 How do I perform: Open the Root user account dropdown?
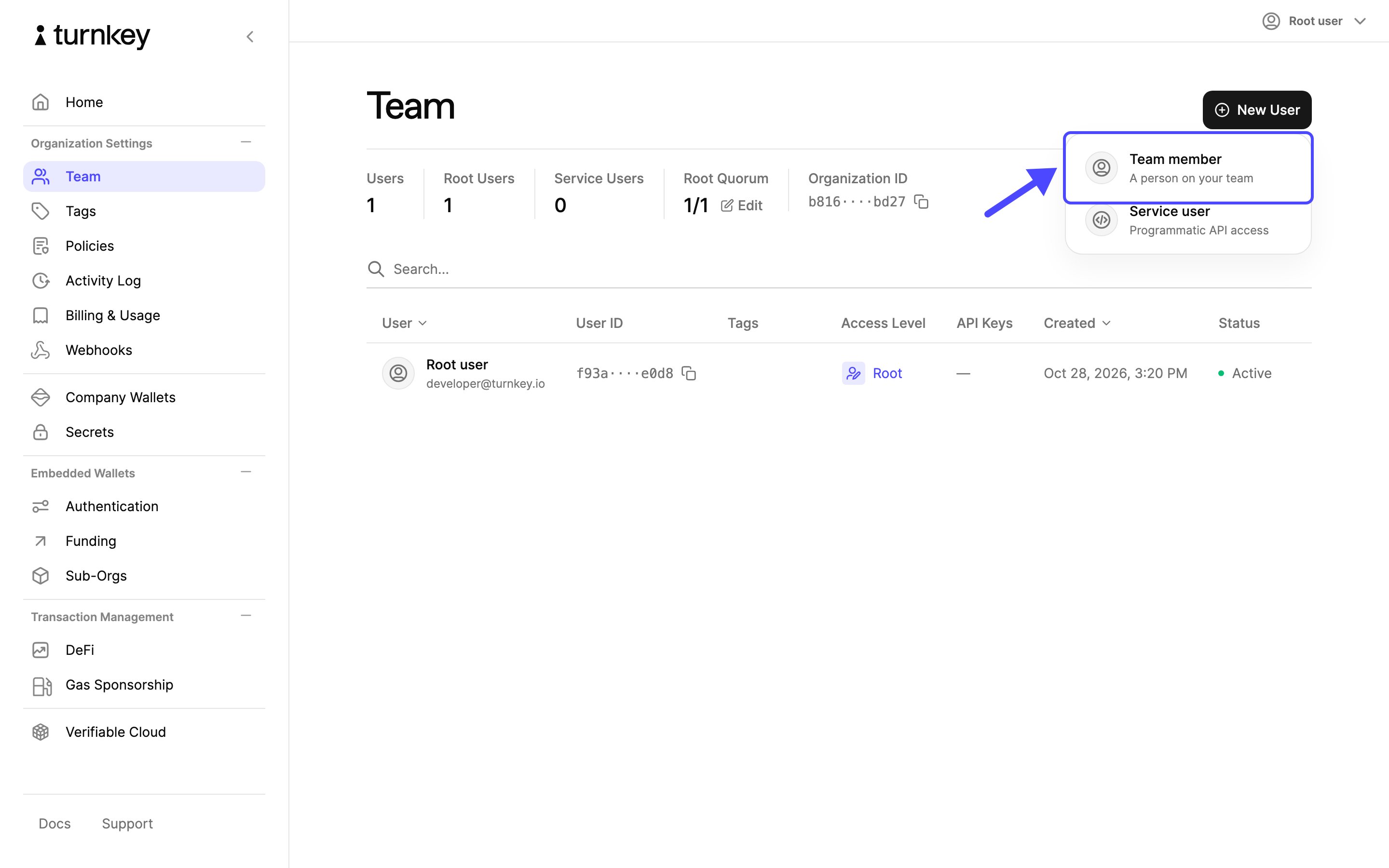pyautogui.click(x=1313, y=21)
